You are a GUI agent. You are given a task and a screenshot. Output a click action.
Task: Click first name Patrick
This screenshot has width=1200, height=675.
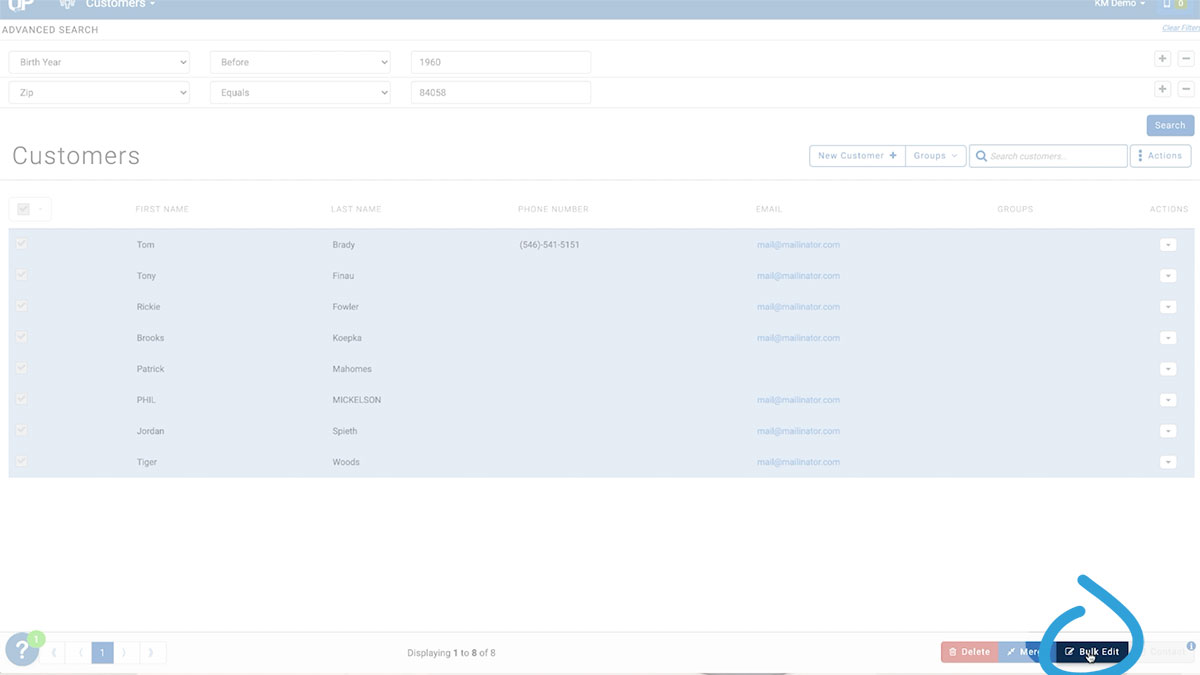point(150,369)
